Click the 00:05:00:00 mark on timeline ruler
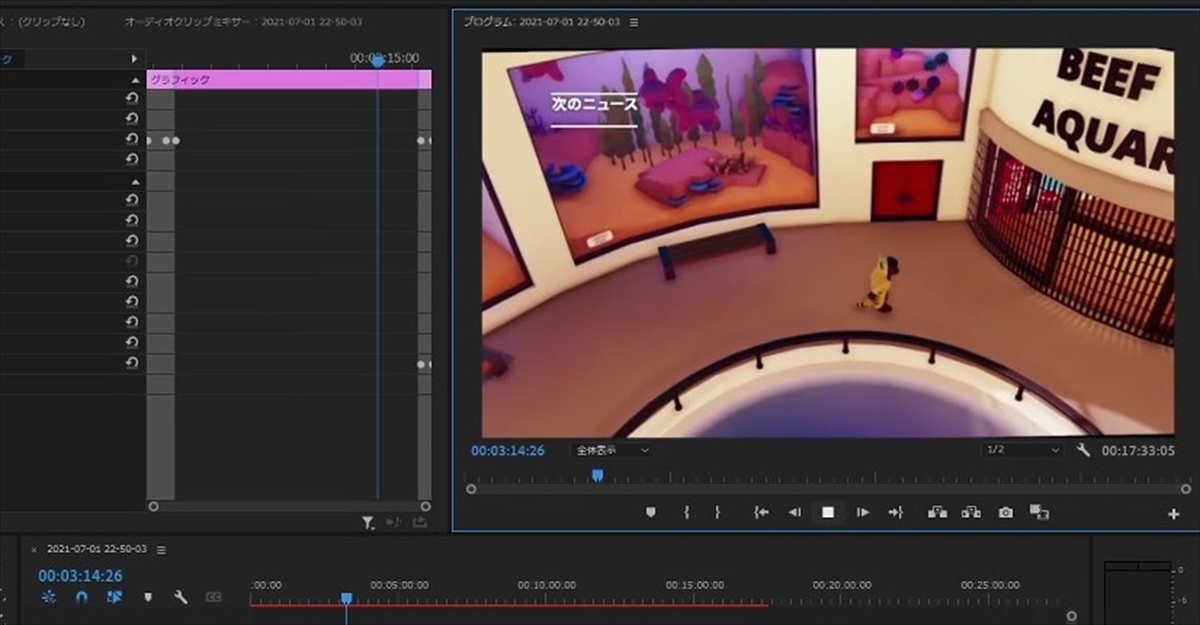This screenshot has height=625, width=1200. pos(399,585)
